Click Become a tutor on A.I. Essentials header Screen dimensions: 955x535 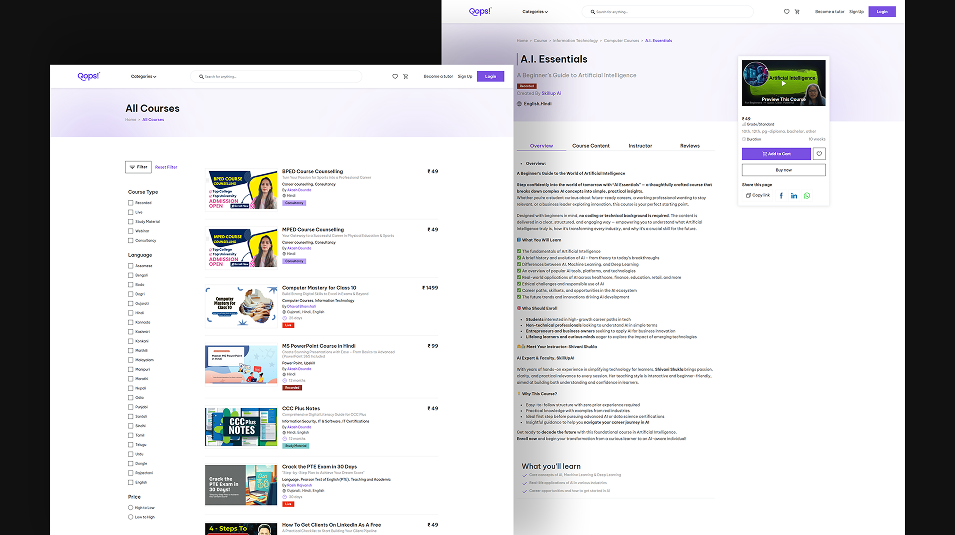pos(830,12)
